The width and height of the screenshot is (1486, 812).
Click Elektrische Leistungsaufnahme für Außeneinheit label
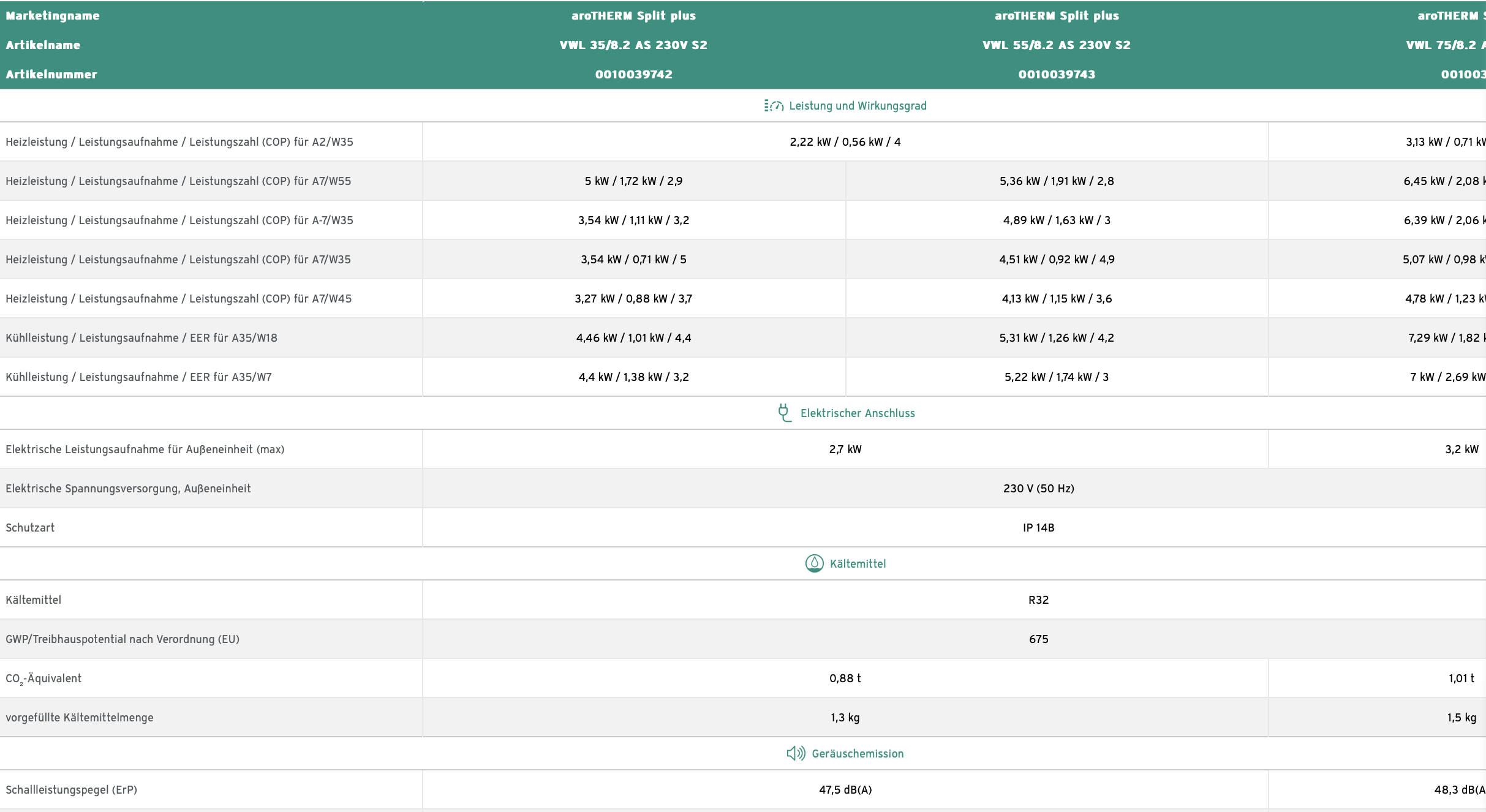coord(145,449)
